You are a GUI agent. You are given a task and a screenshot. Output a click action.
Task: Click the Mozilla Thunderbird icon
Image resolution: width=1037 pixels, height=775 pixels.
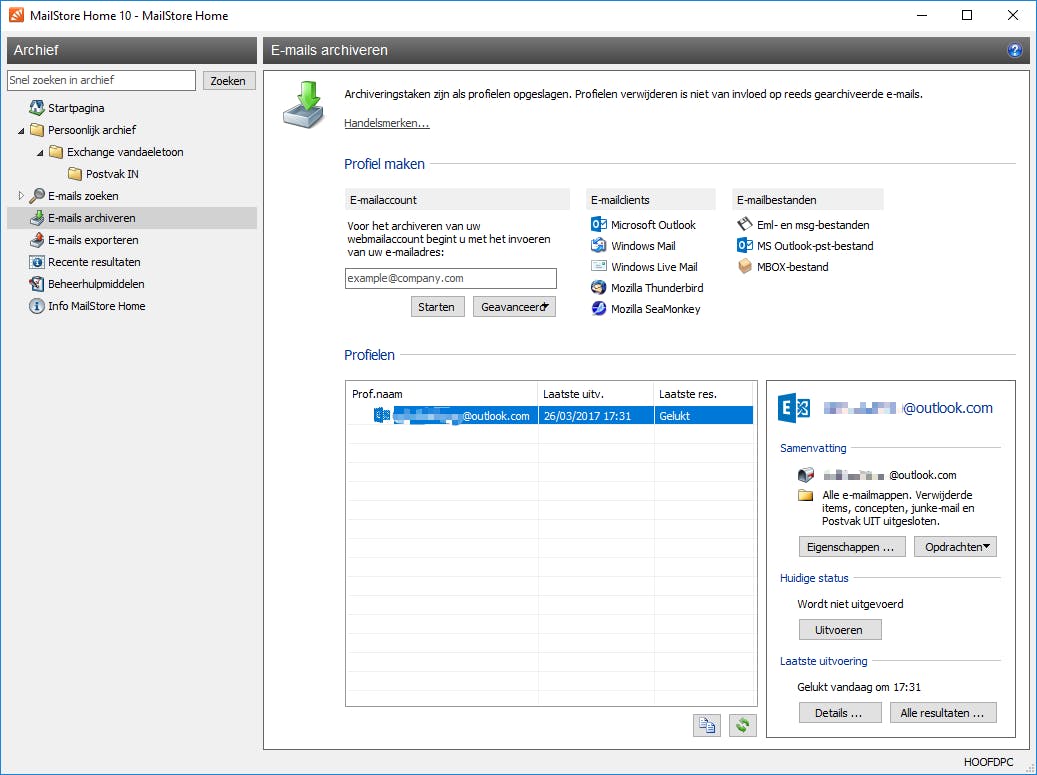599,288
